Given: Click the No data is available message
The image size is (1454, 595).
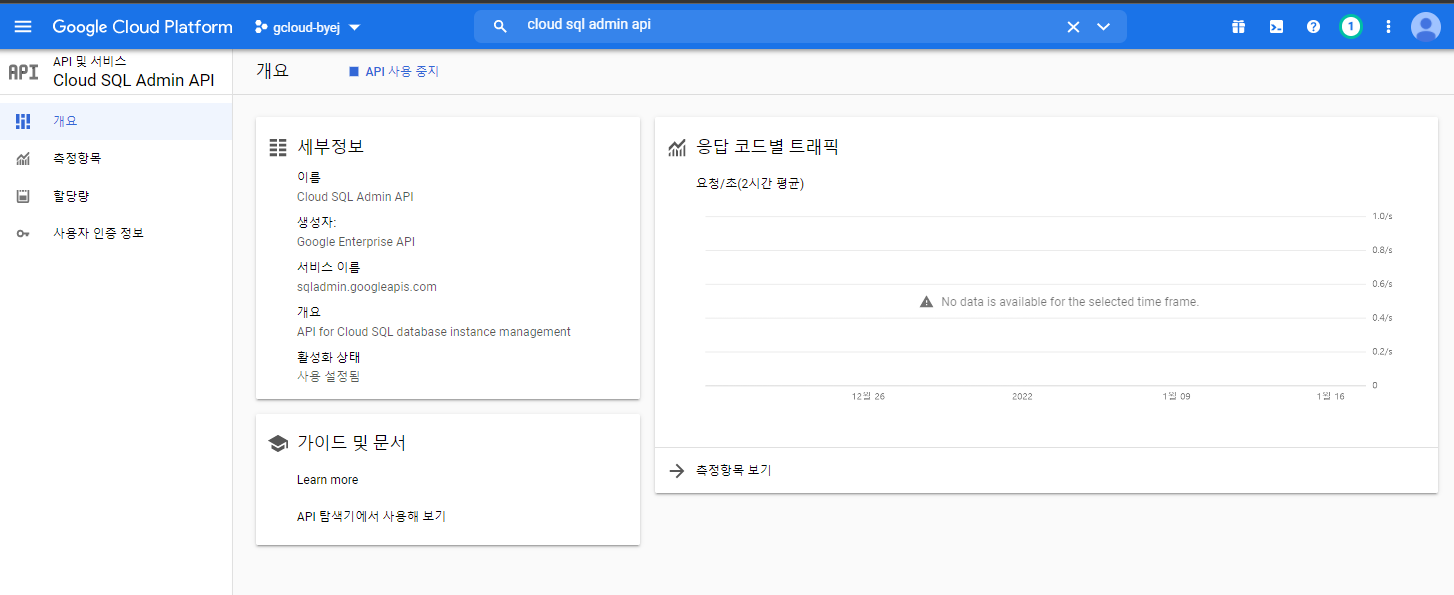Looking at the screenshot, I should point(1070,302).
